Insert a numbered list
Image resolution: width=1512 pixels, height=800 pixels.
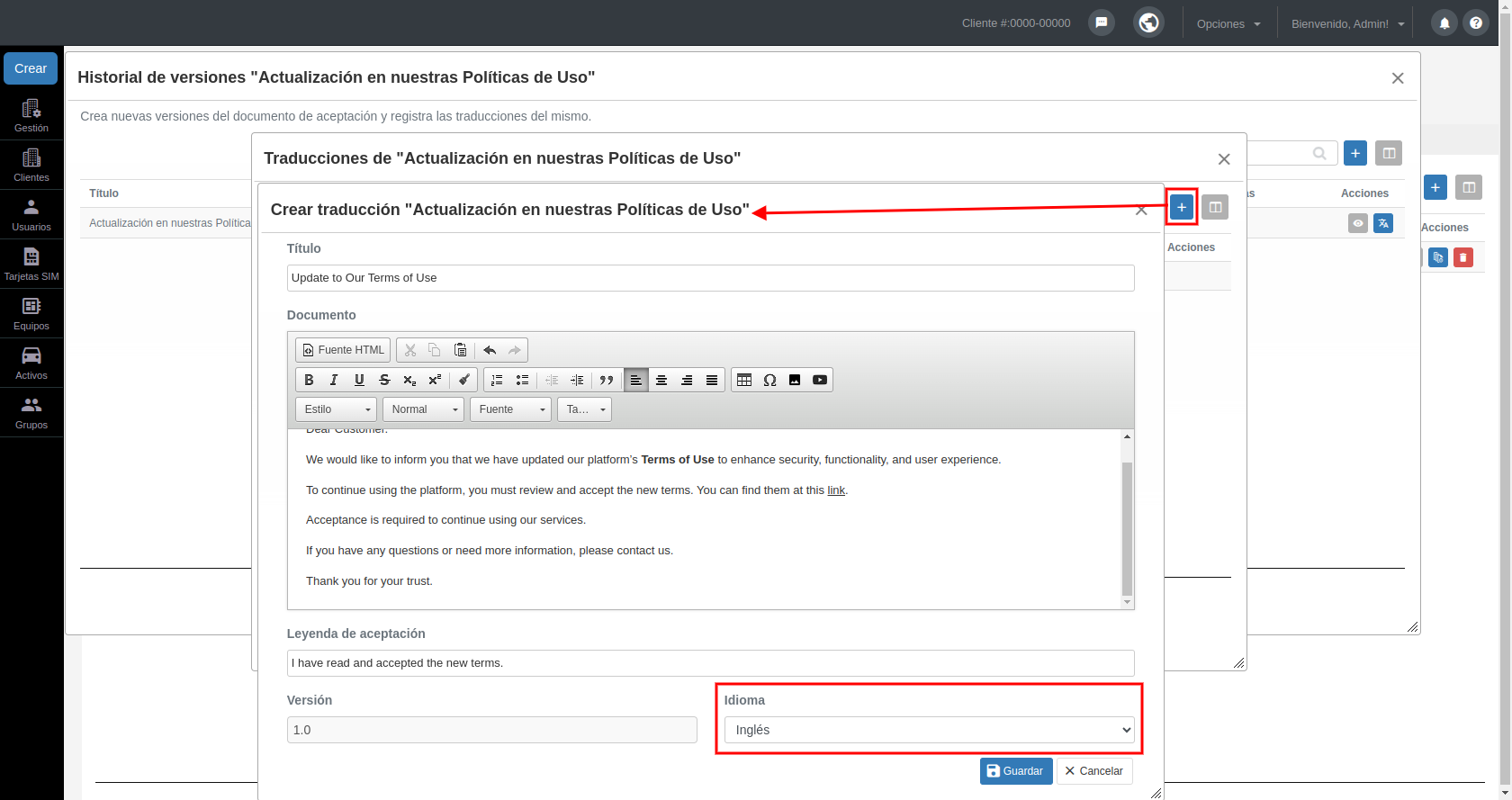[x=497, y=380]
